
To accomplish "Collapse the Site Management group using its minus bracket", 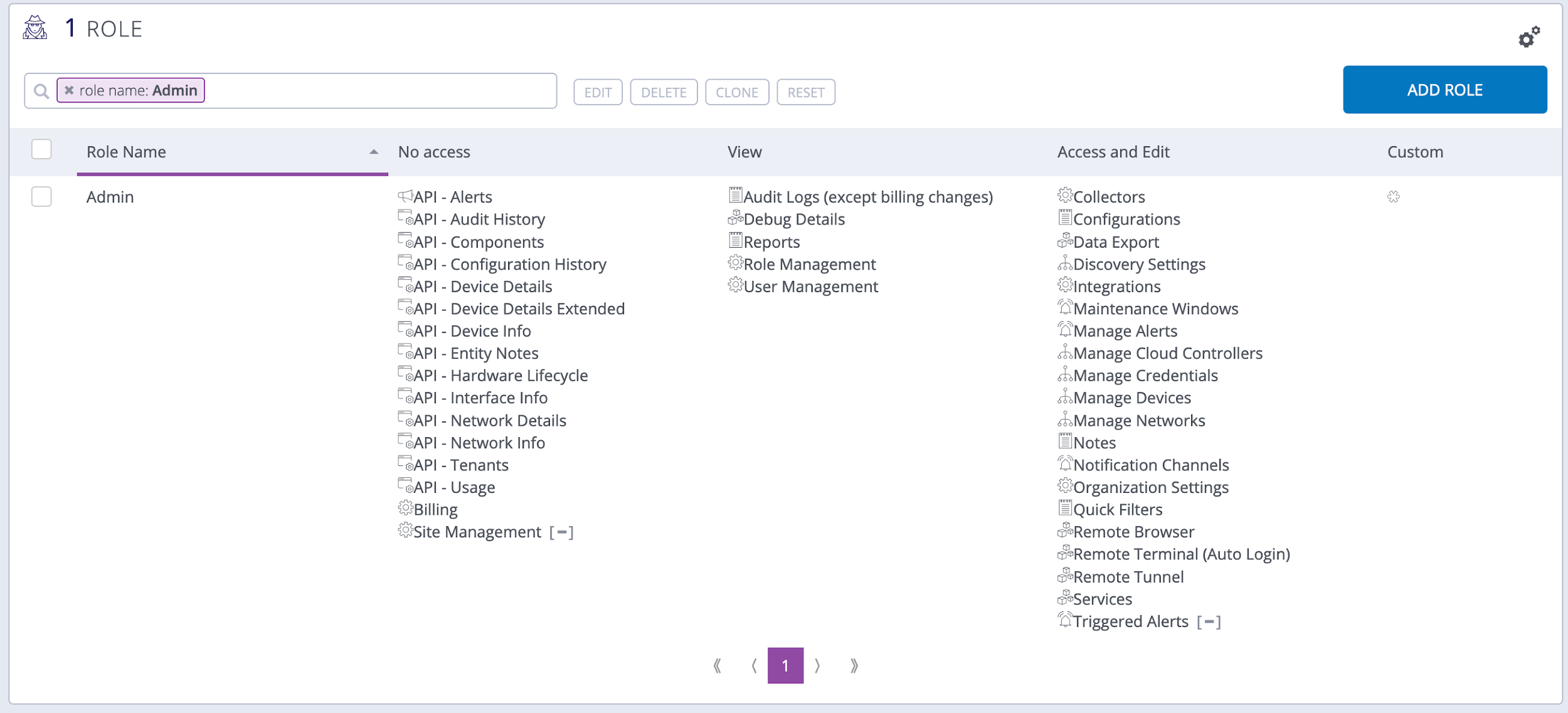I will coord(563,532).
